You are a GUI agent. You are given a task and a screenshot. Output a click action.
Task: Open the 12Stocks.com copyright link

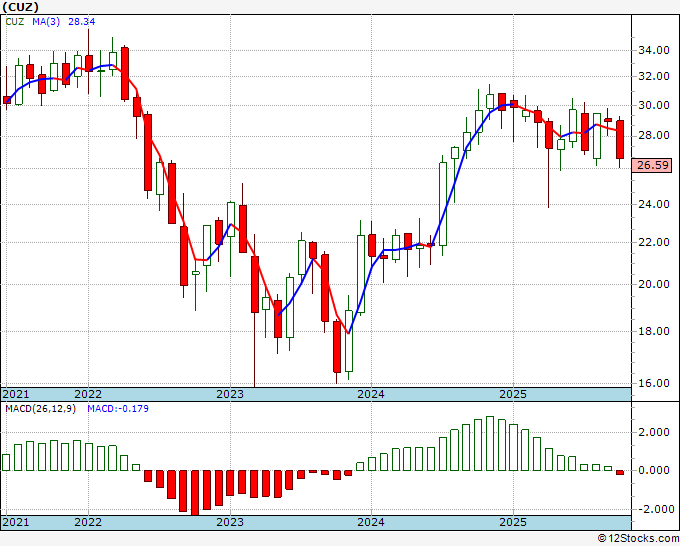coord(638,539)
